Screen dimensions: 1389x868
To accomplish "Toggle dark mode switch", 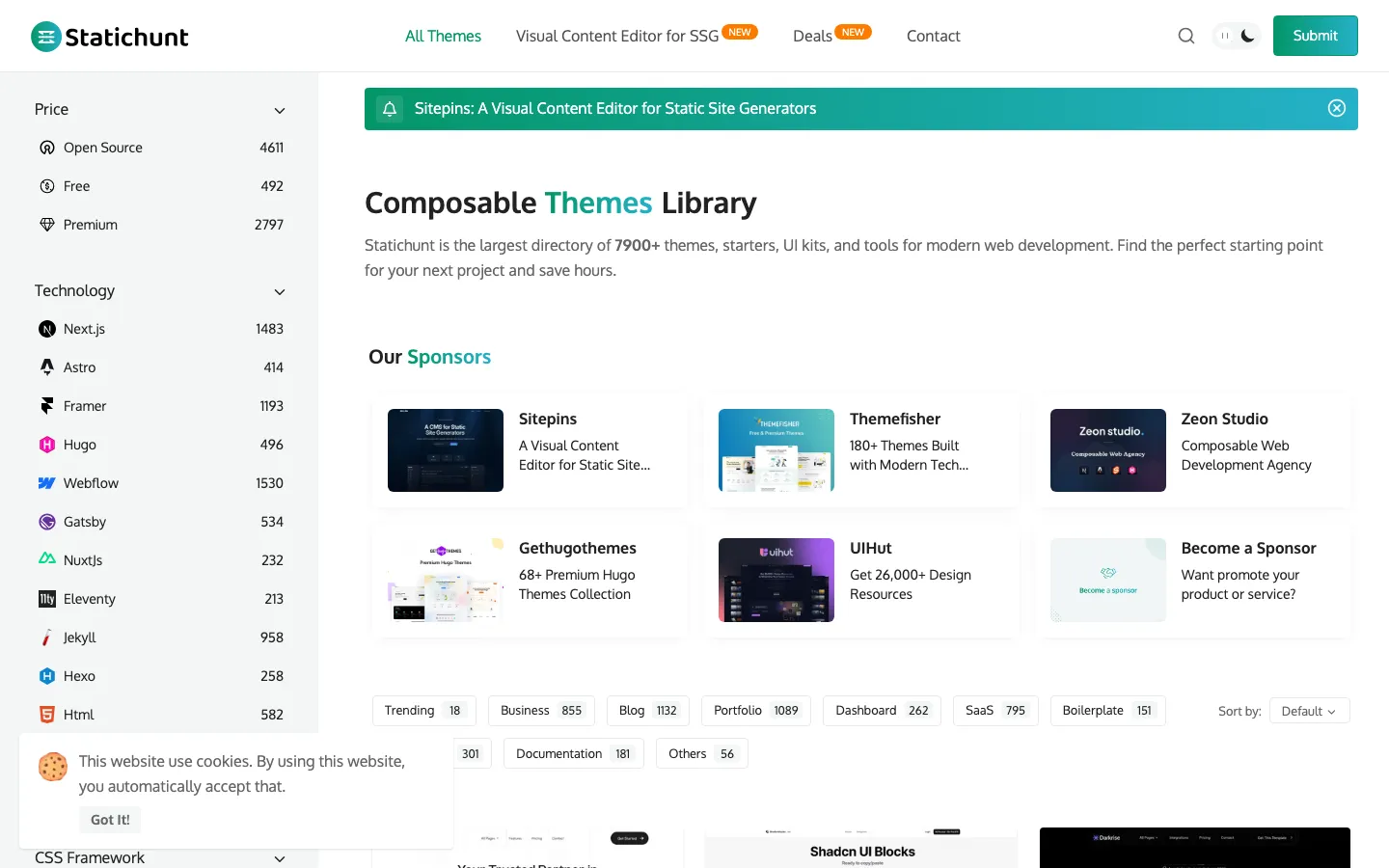I will pos(1237,36).
